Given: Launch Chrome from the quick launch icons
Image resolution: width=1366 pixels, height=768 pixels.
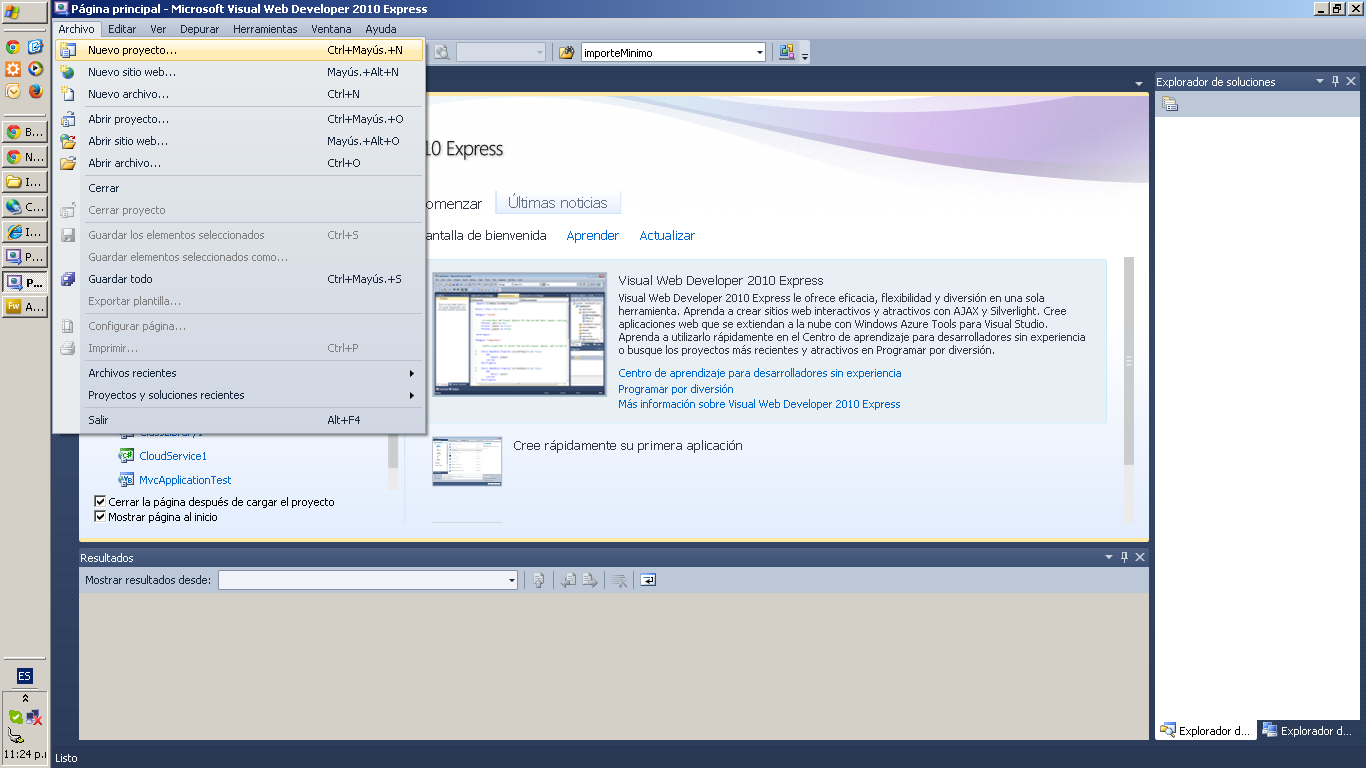Looking at the screenshot, I should (13, 47).
